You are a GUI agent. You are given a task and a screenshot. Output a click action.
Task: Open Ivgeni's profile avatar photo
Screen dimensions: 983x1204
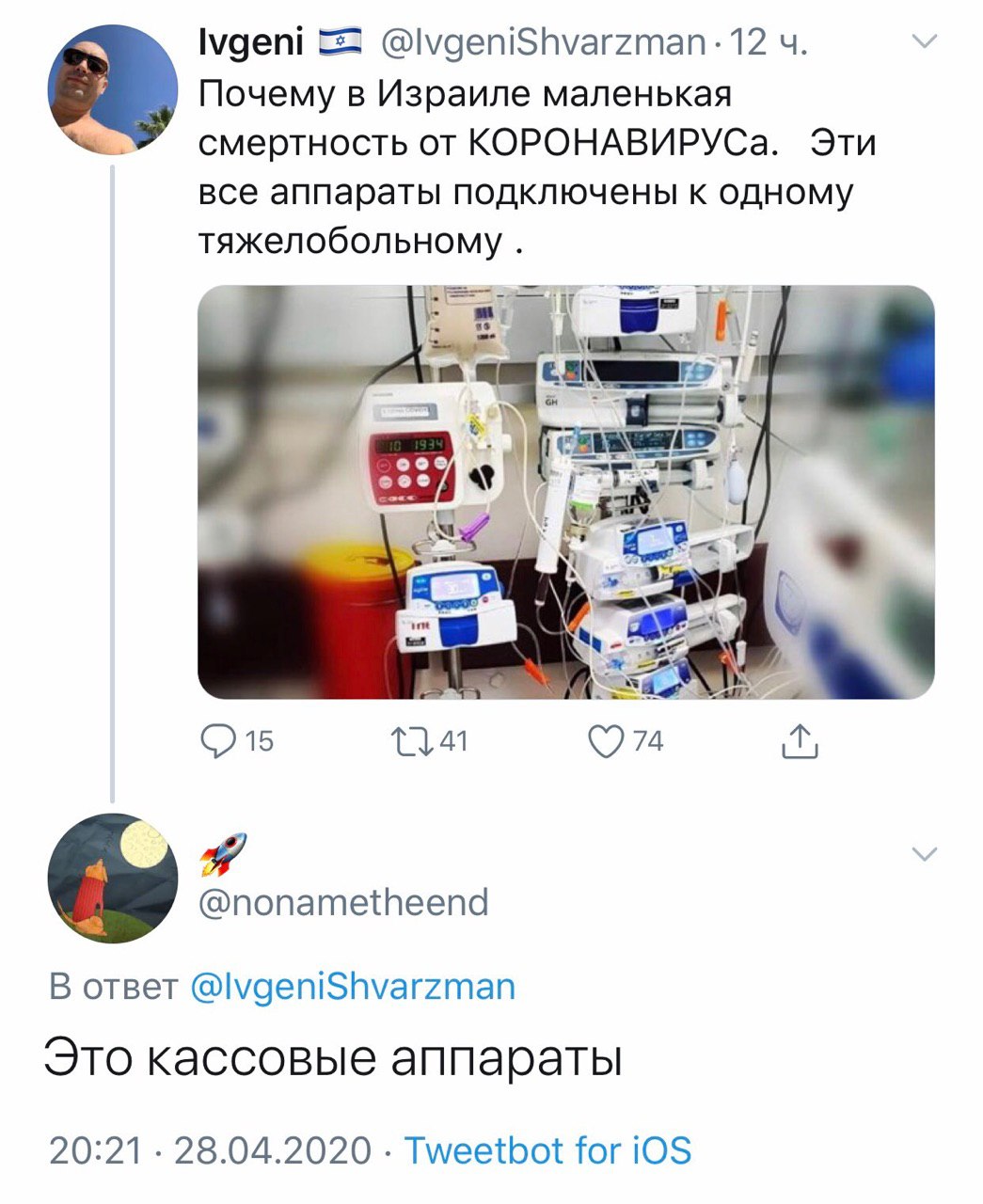coord(113,90)
